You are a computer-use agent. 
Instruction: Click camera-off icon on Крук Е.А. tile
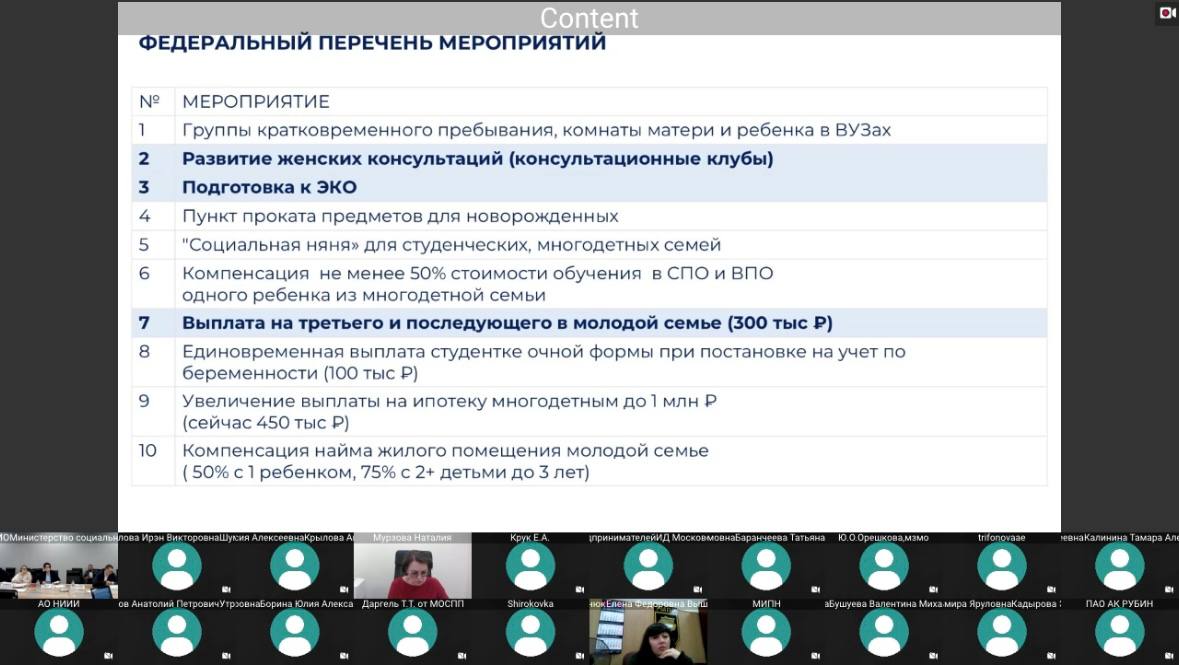click(581, 590)
